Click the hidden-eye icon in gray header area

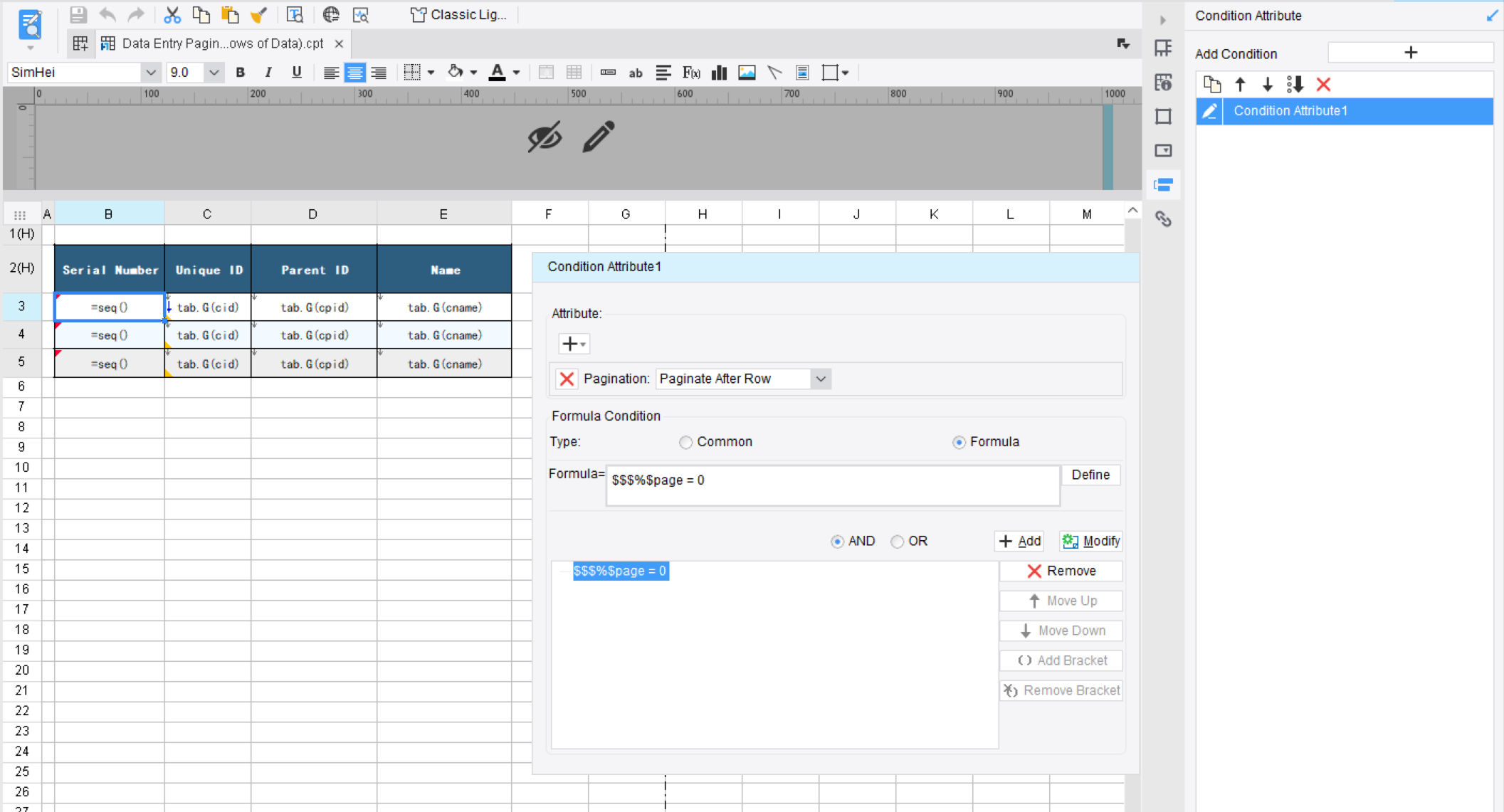(545, 137)
